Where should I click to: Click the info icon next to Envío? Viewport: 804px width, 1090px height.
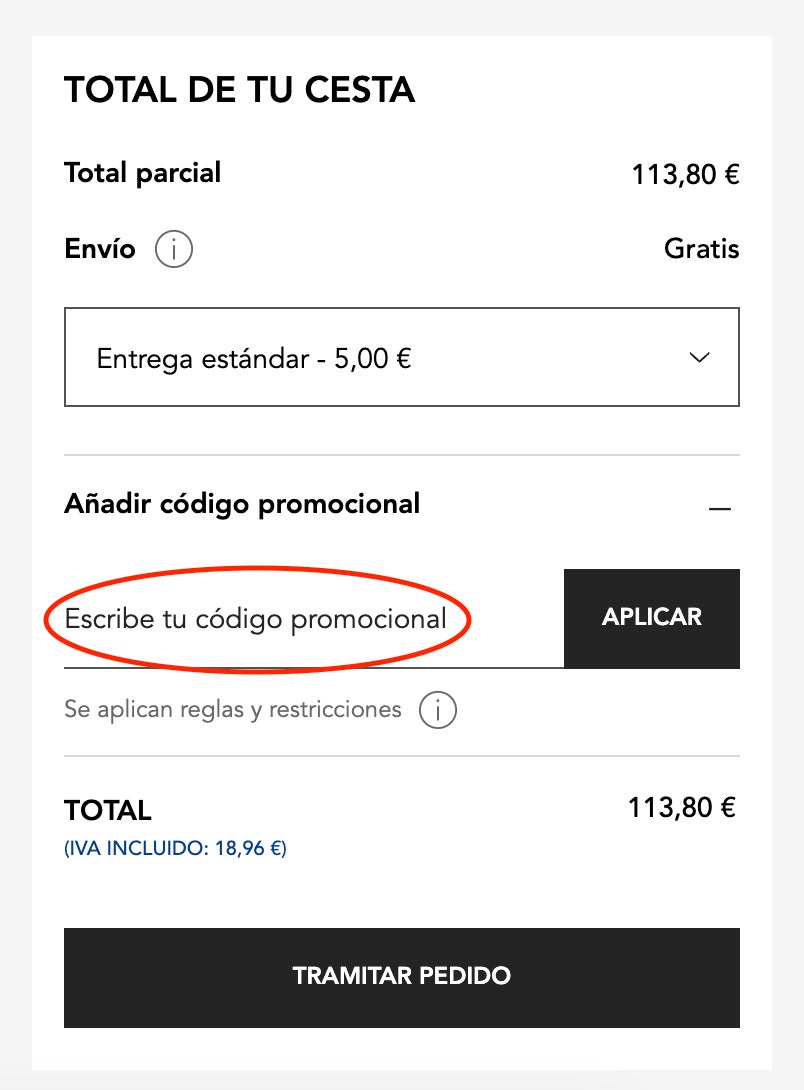(x=174, y=250)
